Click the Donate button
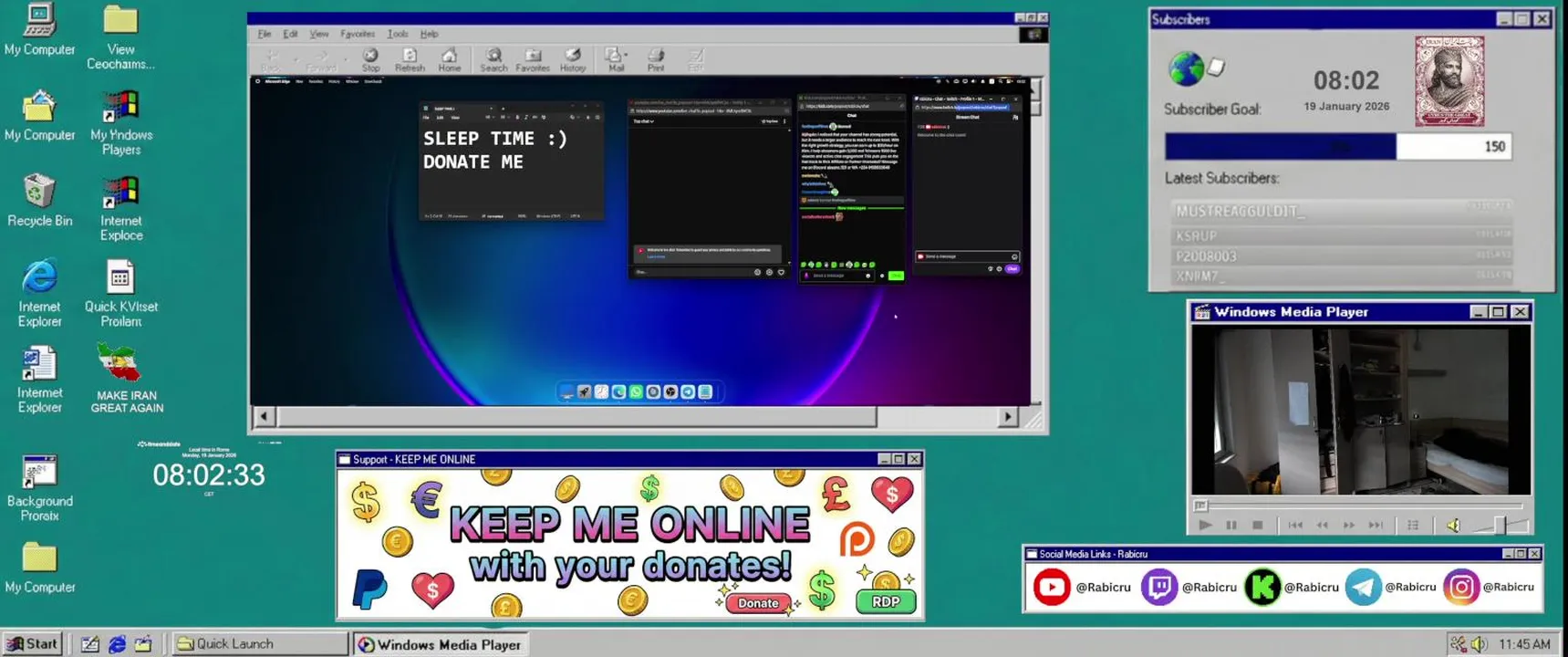Screen dimensions: 1568x657 (758, 603)
